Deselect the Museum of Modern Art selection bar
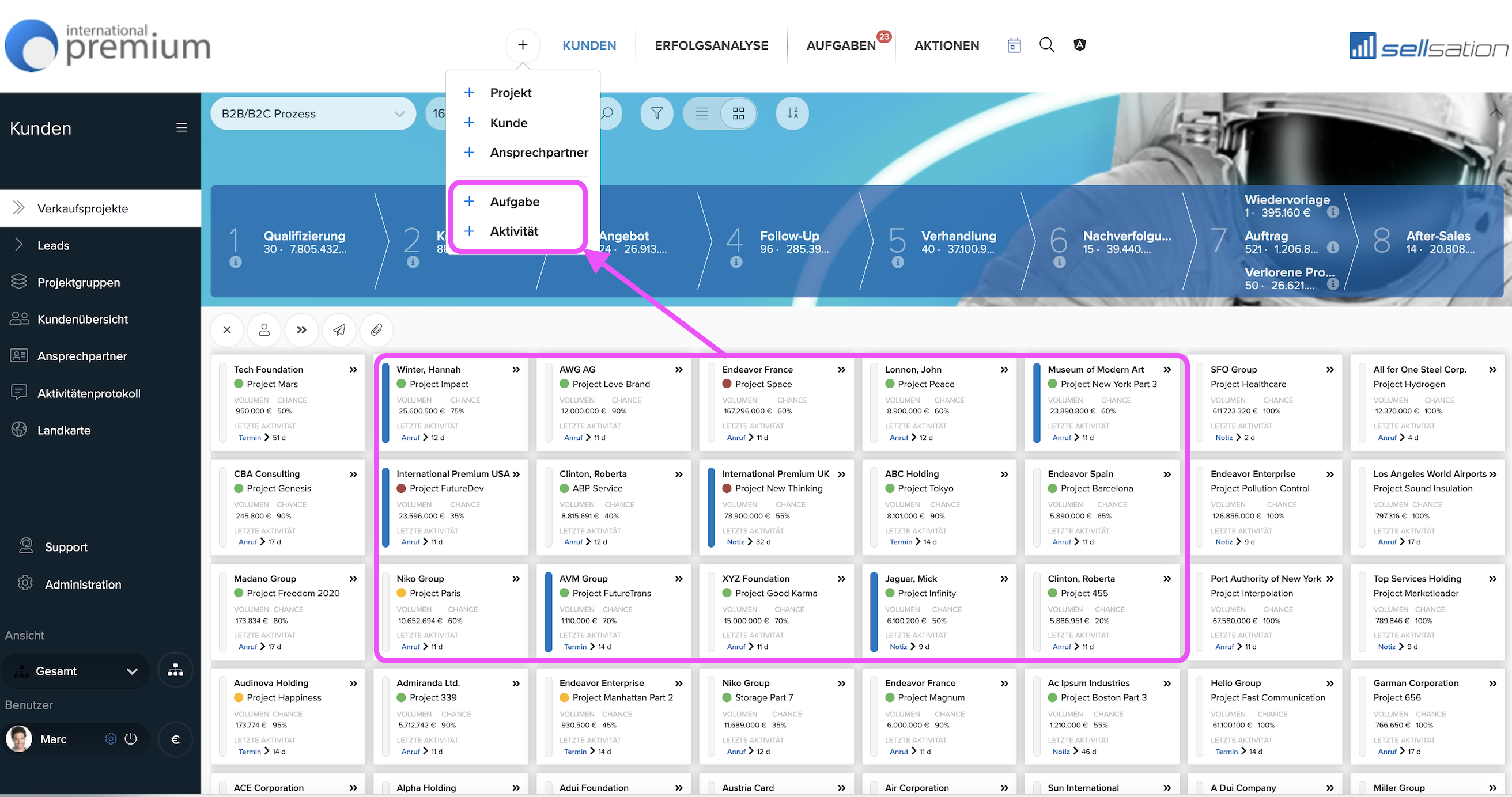The height and width of the screenshot is (797, 1512). point(1037,403)
